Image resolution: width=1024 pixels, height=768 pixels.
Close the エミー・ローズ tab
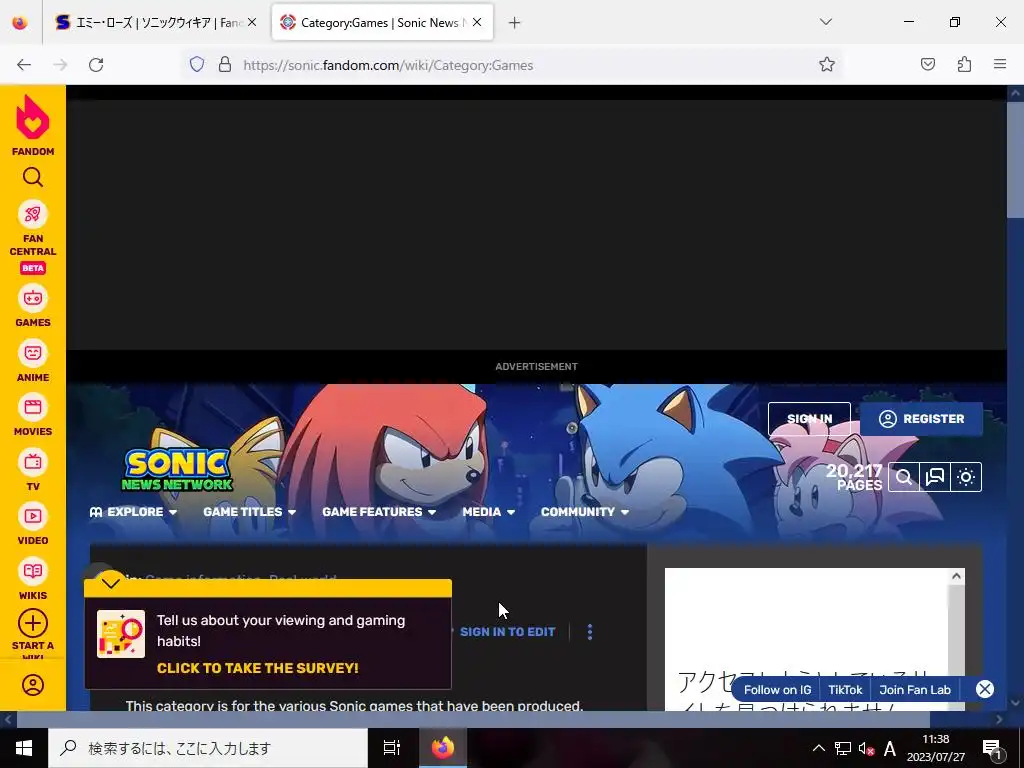(252, 22)
